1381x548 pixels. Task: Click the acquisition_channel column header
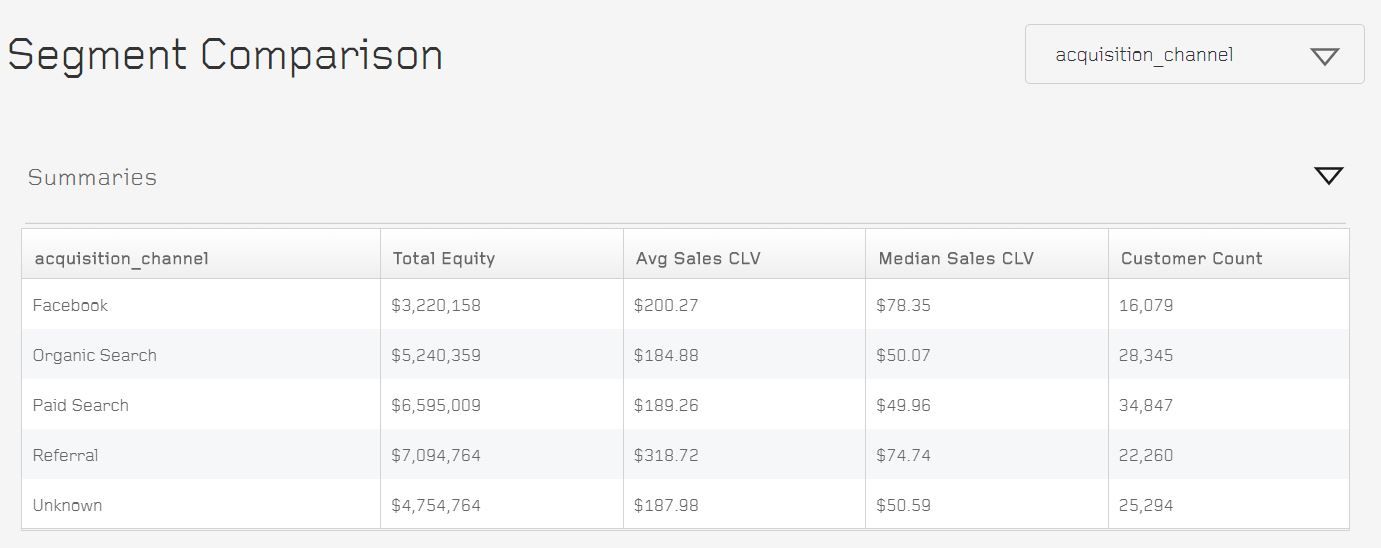121,258
